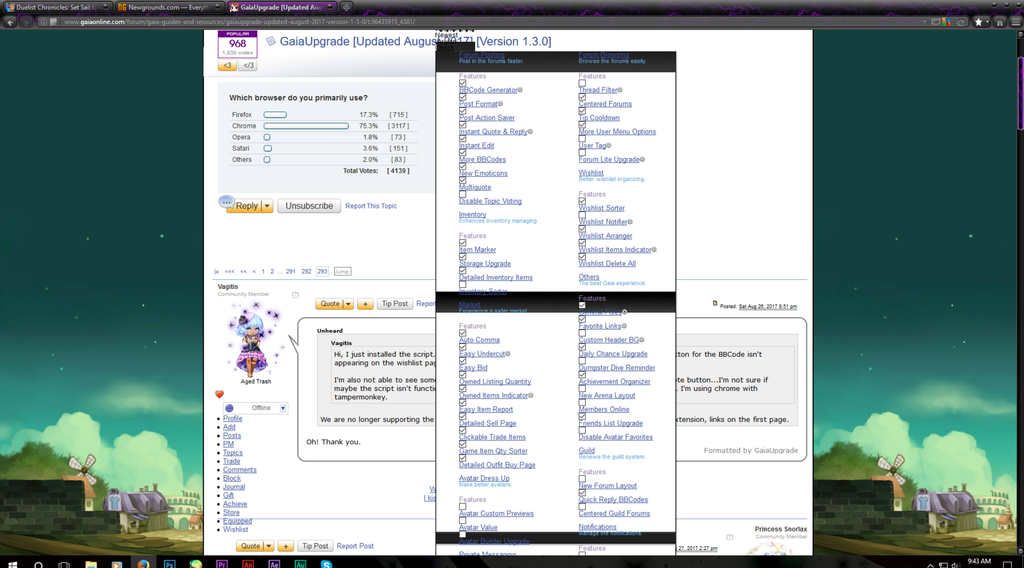This screenshot has width=1024, height=568.
Task: Open the Multiquote feature link
Action: pyautogui.click(x=475, y=187)
